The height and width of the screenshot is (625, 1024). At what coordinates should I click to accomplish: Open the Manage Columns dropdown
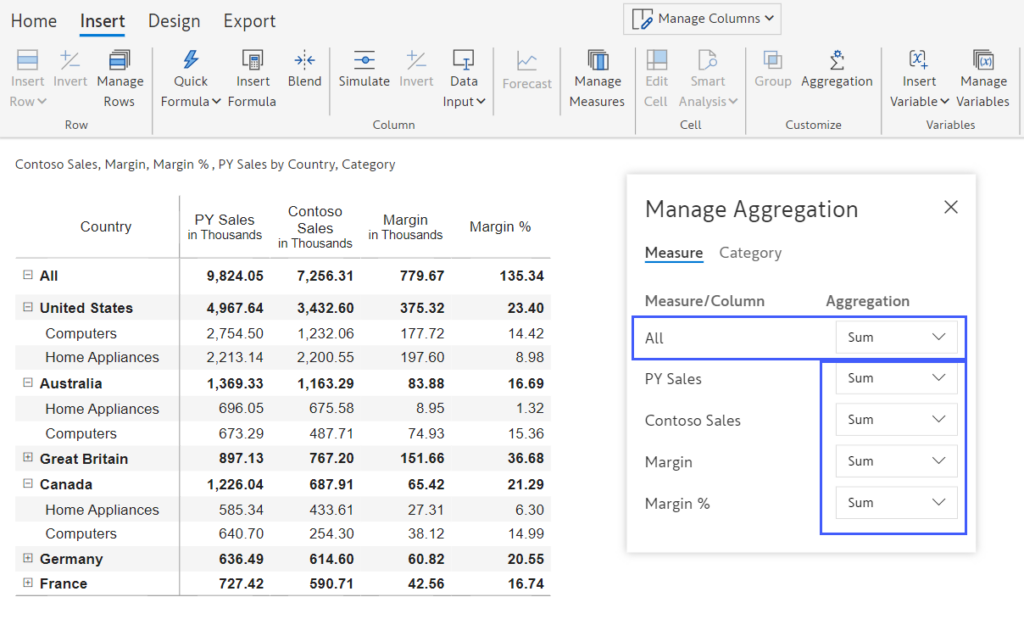[x=702, y=19]
